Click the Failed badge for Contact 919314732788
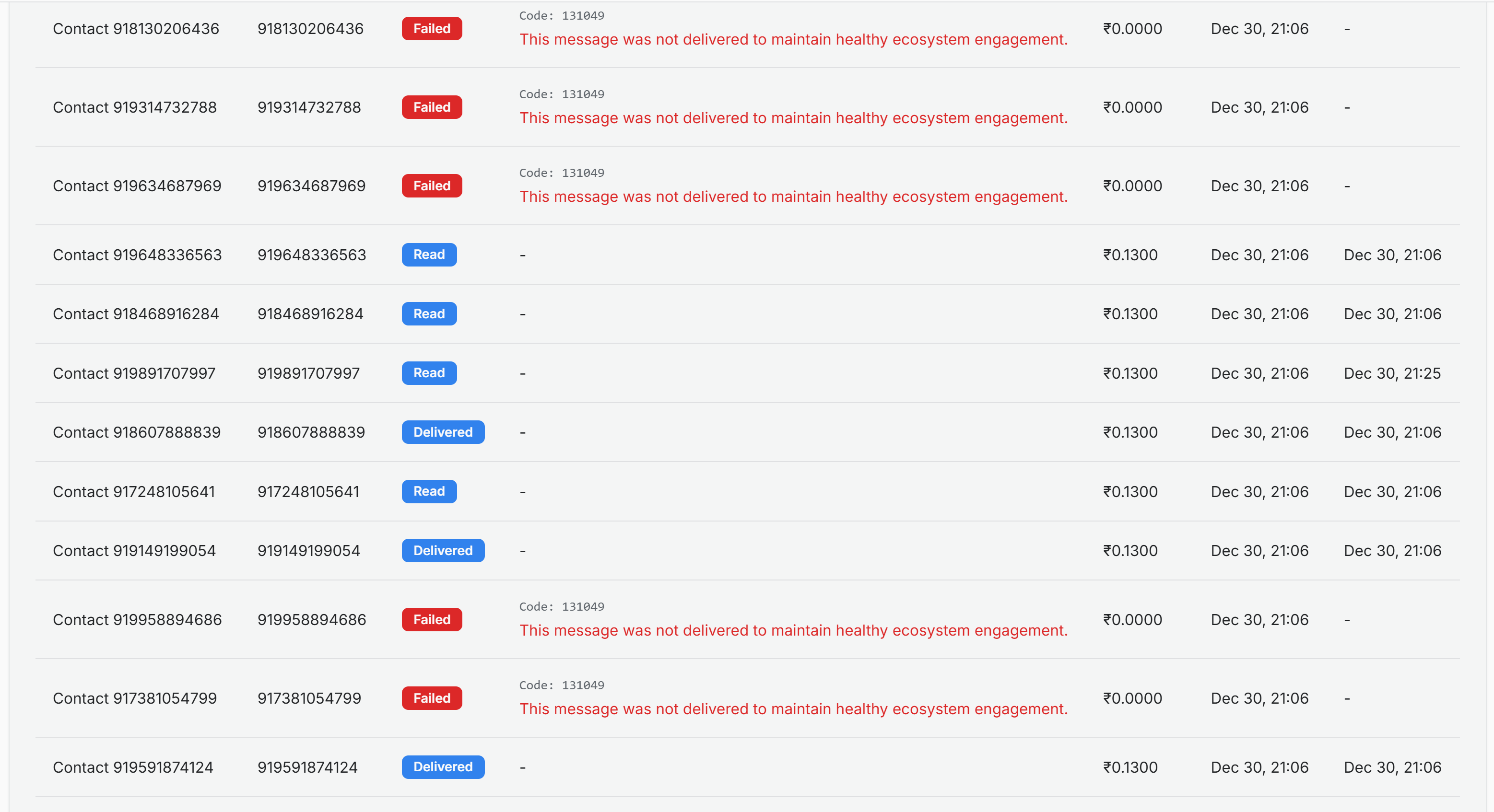This screenshot has height=812, width=1494. (x=432, y=106)
